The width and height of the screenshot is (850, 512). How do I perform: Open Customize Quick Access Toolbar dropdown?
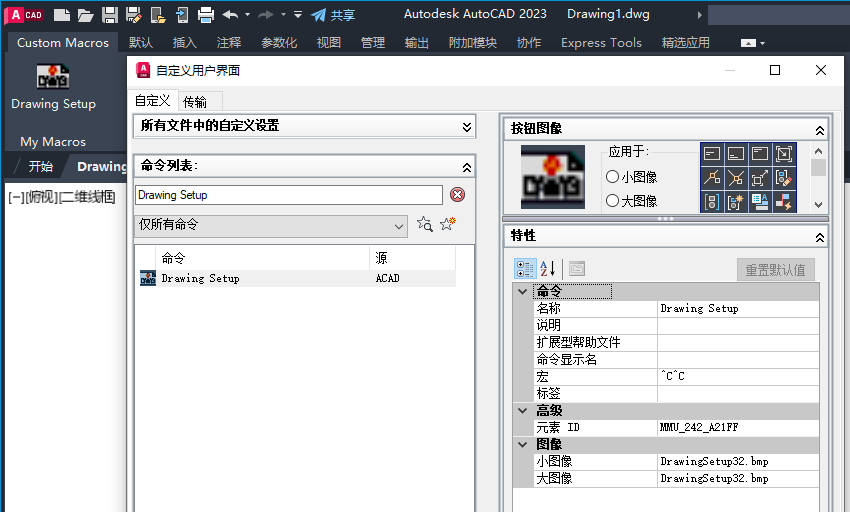click(x=298, y=15)
